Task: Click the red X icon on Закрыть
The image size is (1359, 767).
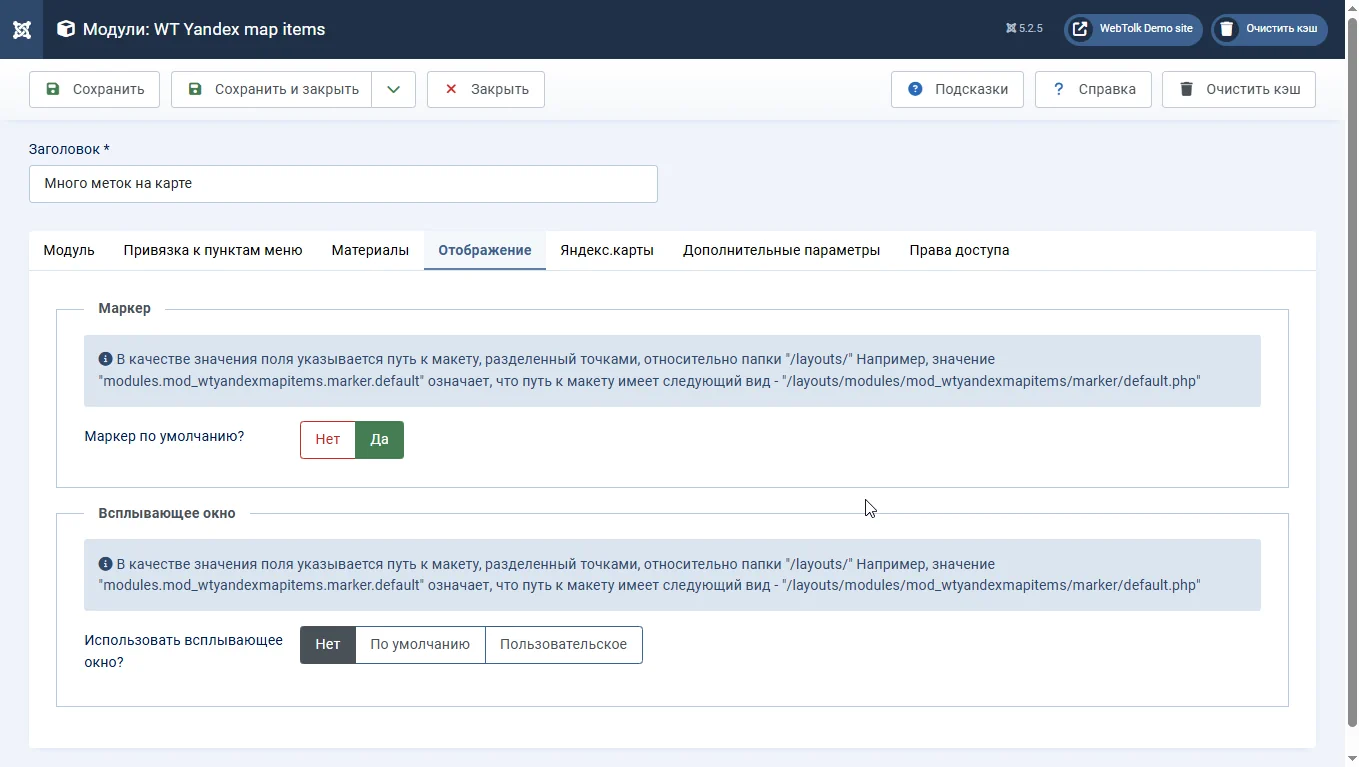Action: pyautogui.click(x=451, y=89)
